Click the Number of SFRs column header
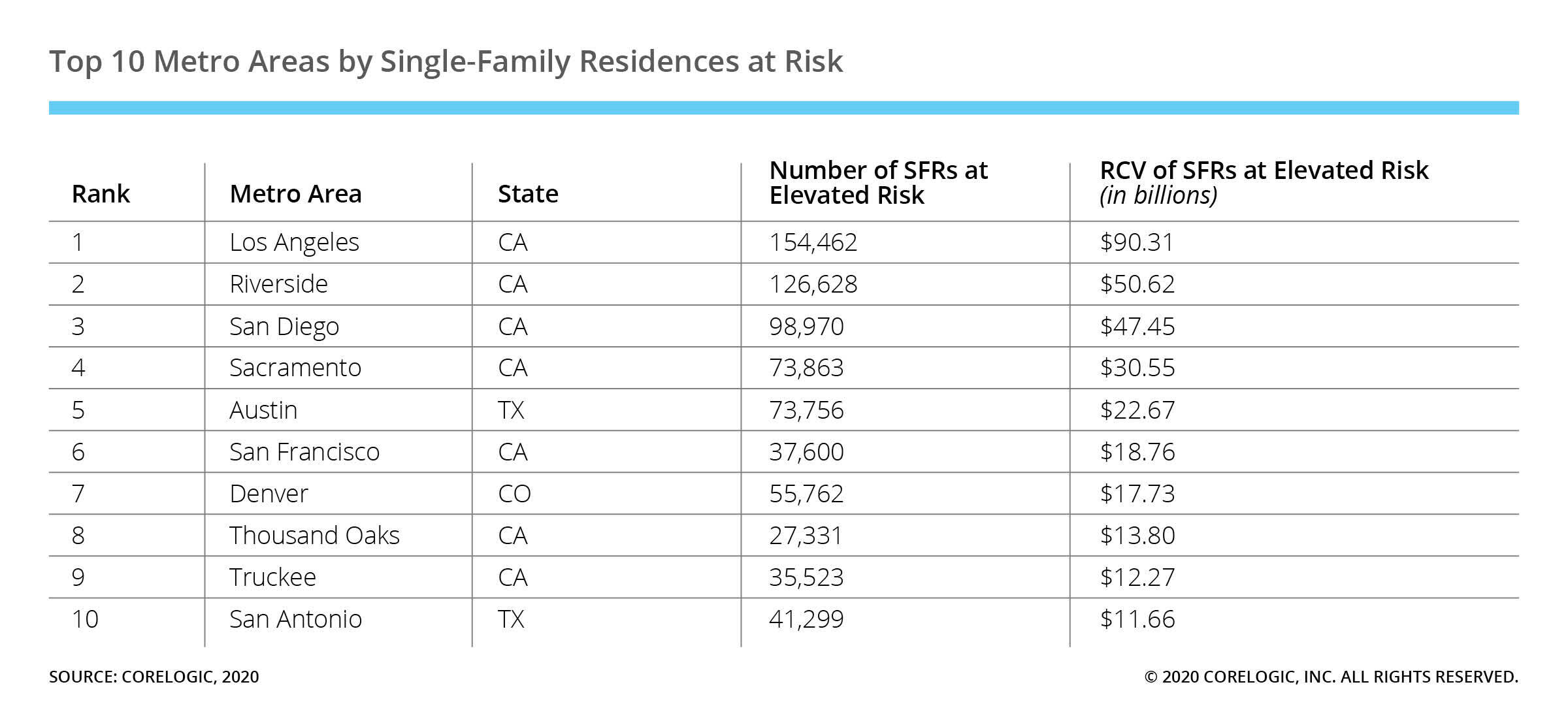 [878, 183]
